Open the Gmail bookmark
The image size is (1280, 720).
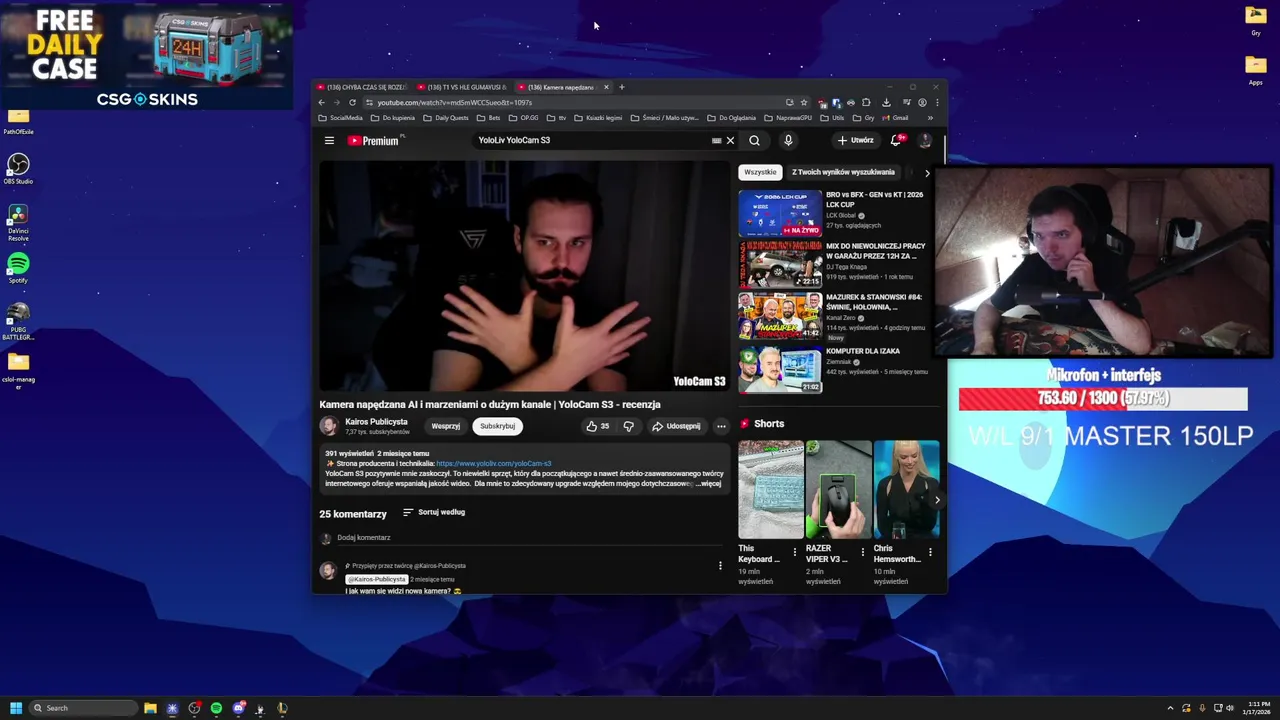pos(895,118)
